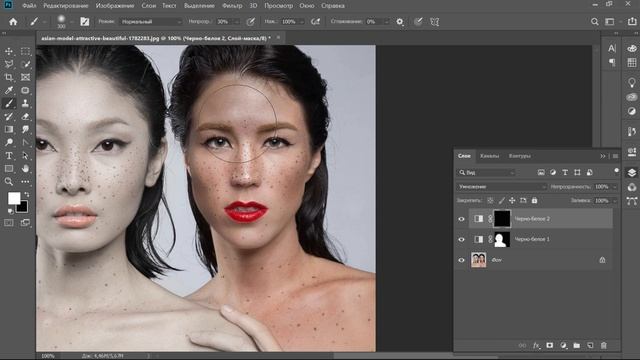Open the Изображение menu
The height and width of the screenshot is (360, 640).
[x=115, y=6]
